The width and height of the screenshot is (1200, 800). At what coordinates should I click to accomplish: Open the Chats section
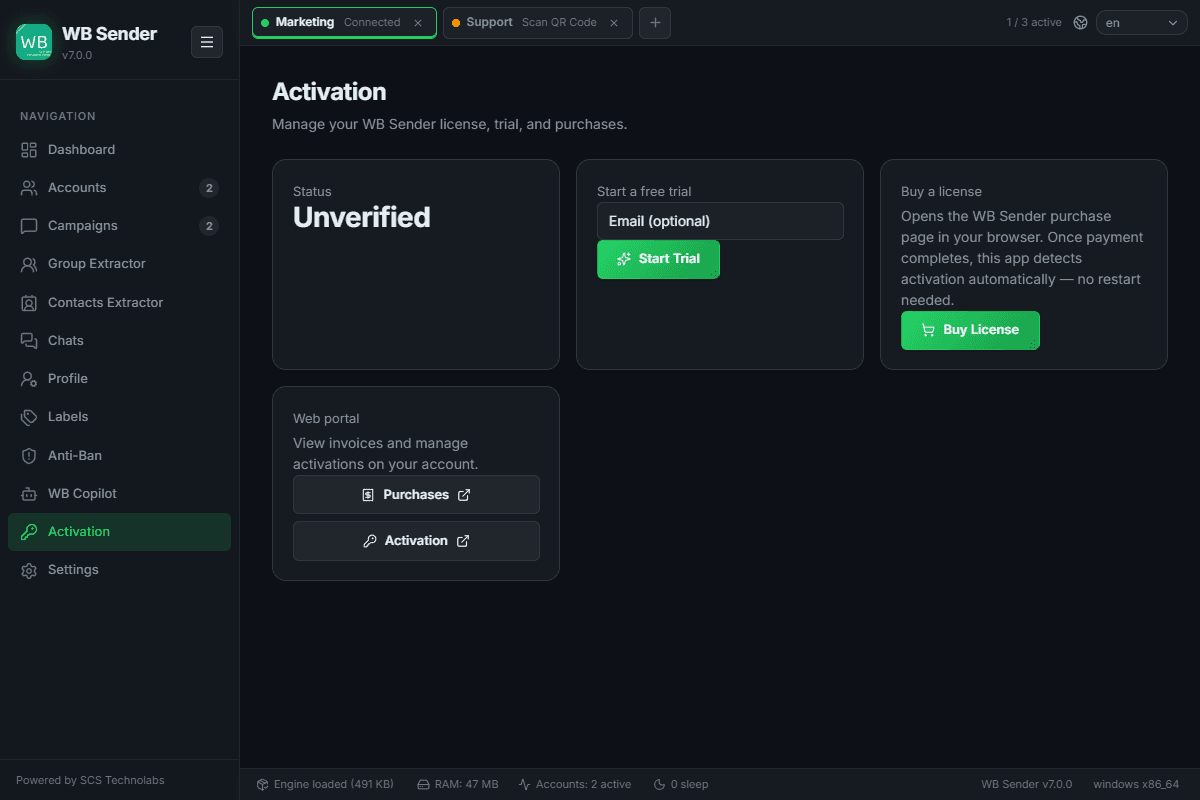[119, 341]
